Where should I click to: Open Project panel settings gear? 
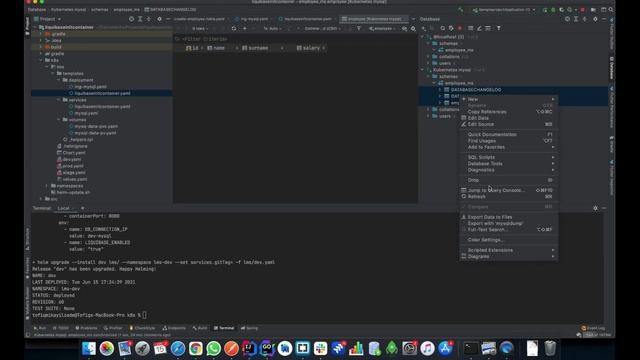coord(159,19)
